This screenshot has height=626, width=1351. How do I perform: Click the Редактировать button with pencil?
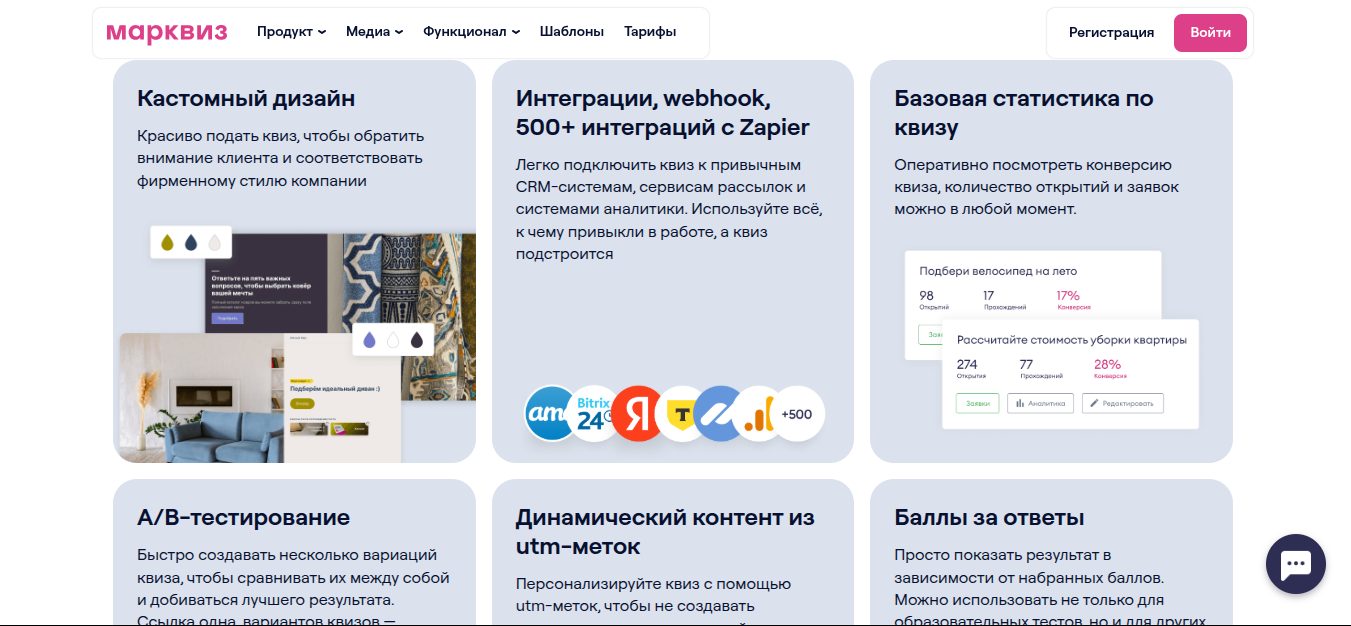coord(1122,404)
